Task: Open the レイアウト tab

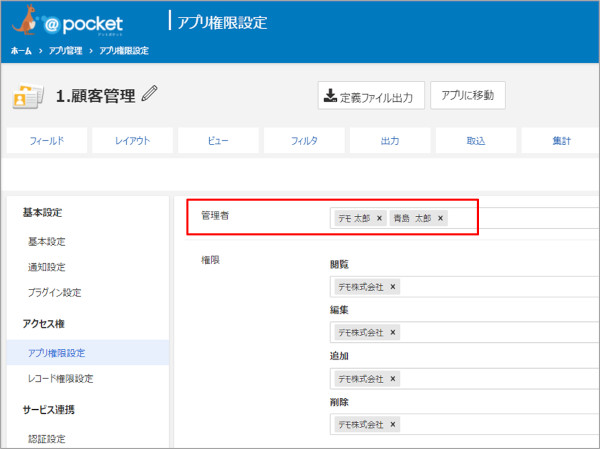Action: click(x=132, y=140)
